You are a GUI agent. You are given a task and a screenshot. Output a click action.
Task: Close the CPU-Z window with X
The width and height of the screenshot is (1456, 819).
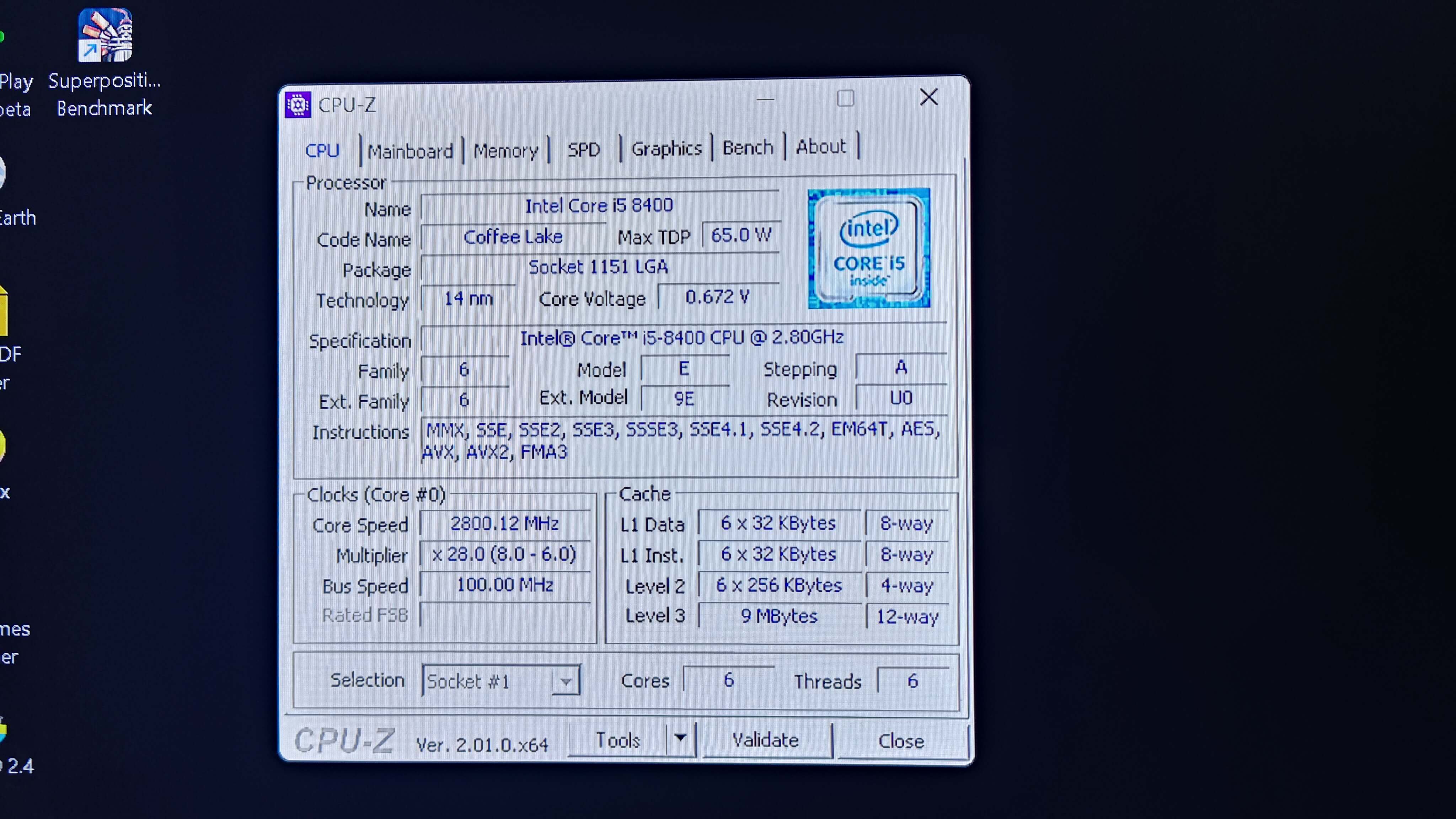tap(928, 97)
